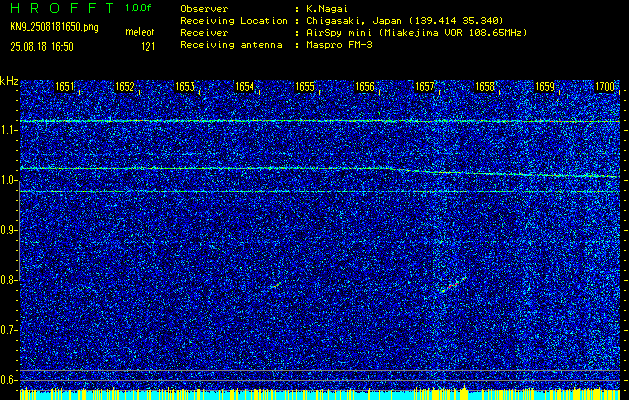This screenshot has height=400, width=629.
Task: Click the 1659 time marker
Action: click(545, 87)
